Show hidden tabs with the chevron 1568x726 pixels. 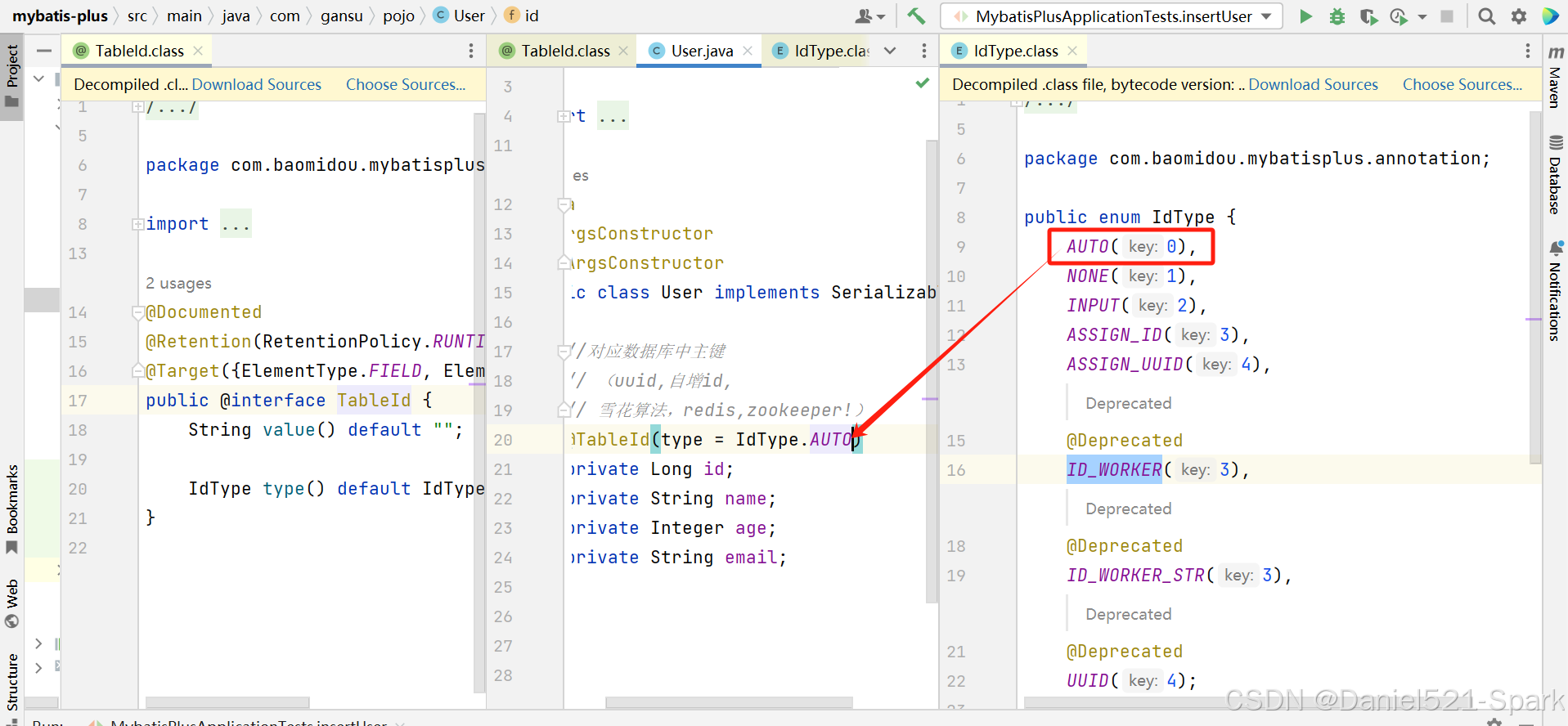tap(890, 51)
